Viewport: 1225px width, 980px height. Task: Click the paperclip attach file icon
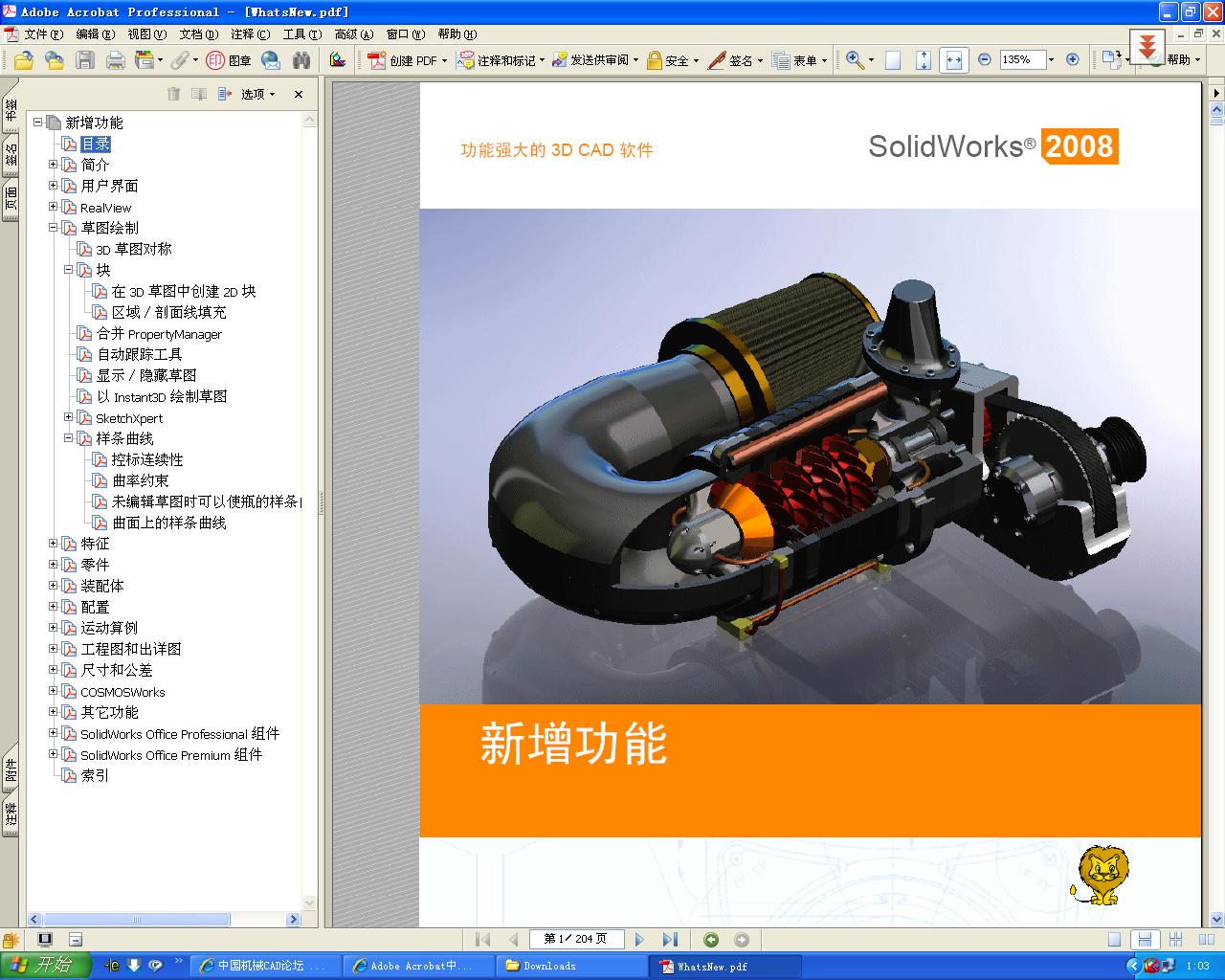[179, 60]
